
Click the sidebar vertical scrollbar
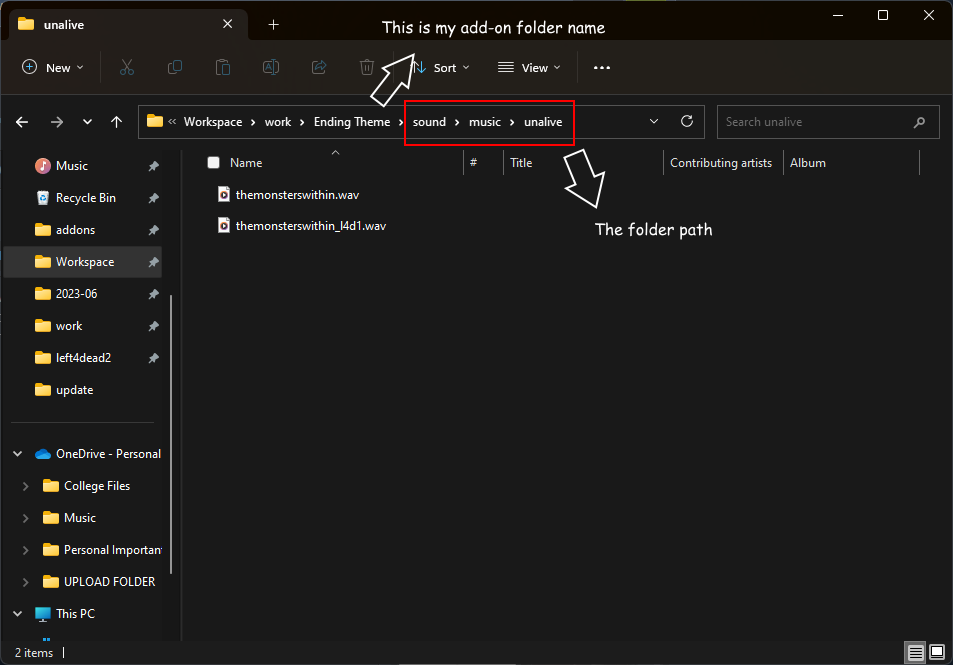pos(171,434)
